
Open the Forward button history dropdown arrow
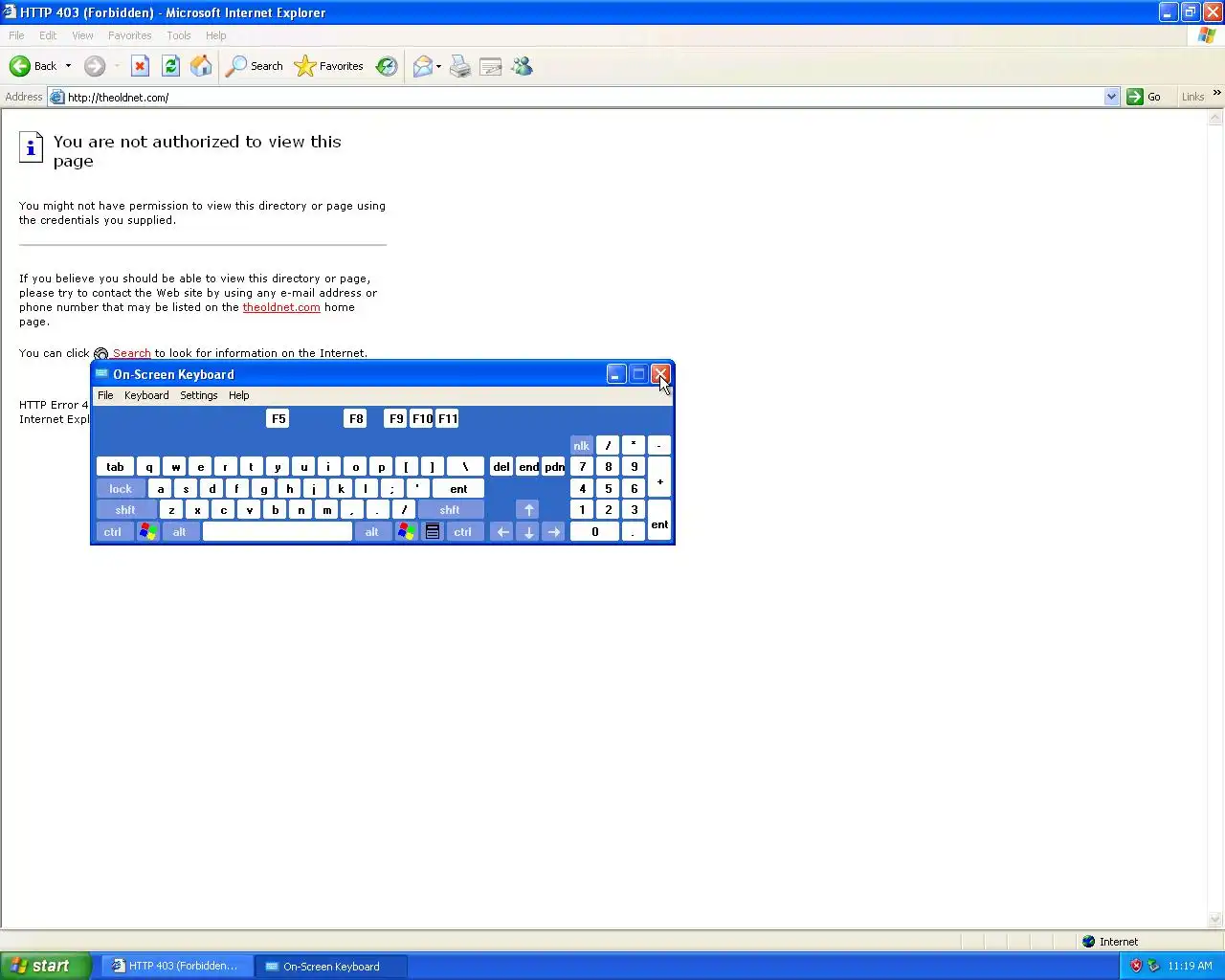tap(117, 66)
